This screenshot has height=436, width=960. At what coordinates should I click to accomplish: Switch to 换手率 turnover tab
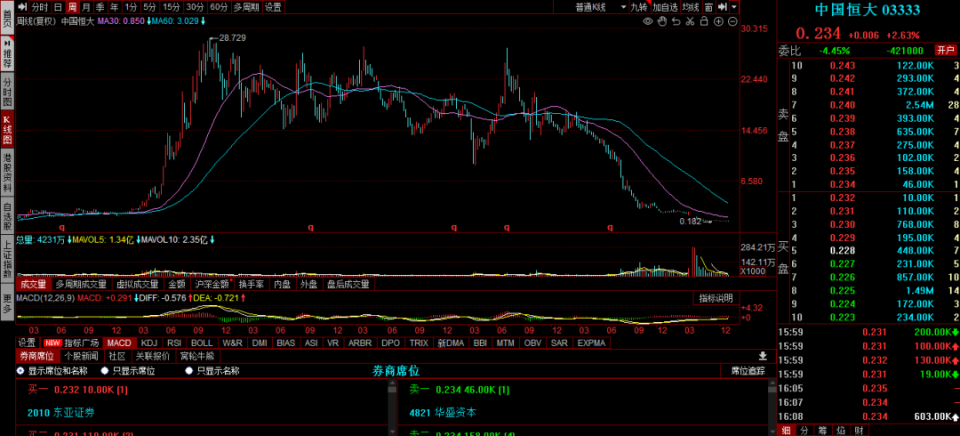[x=251, y=284]
